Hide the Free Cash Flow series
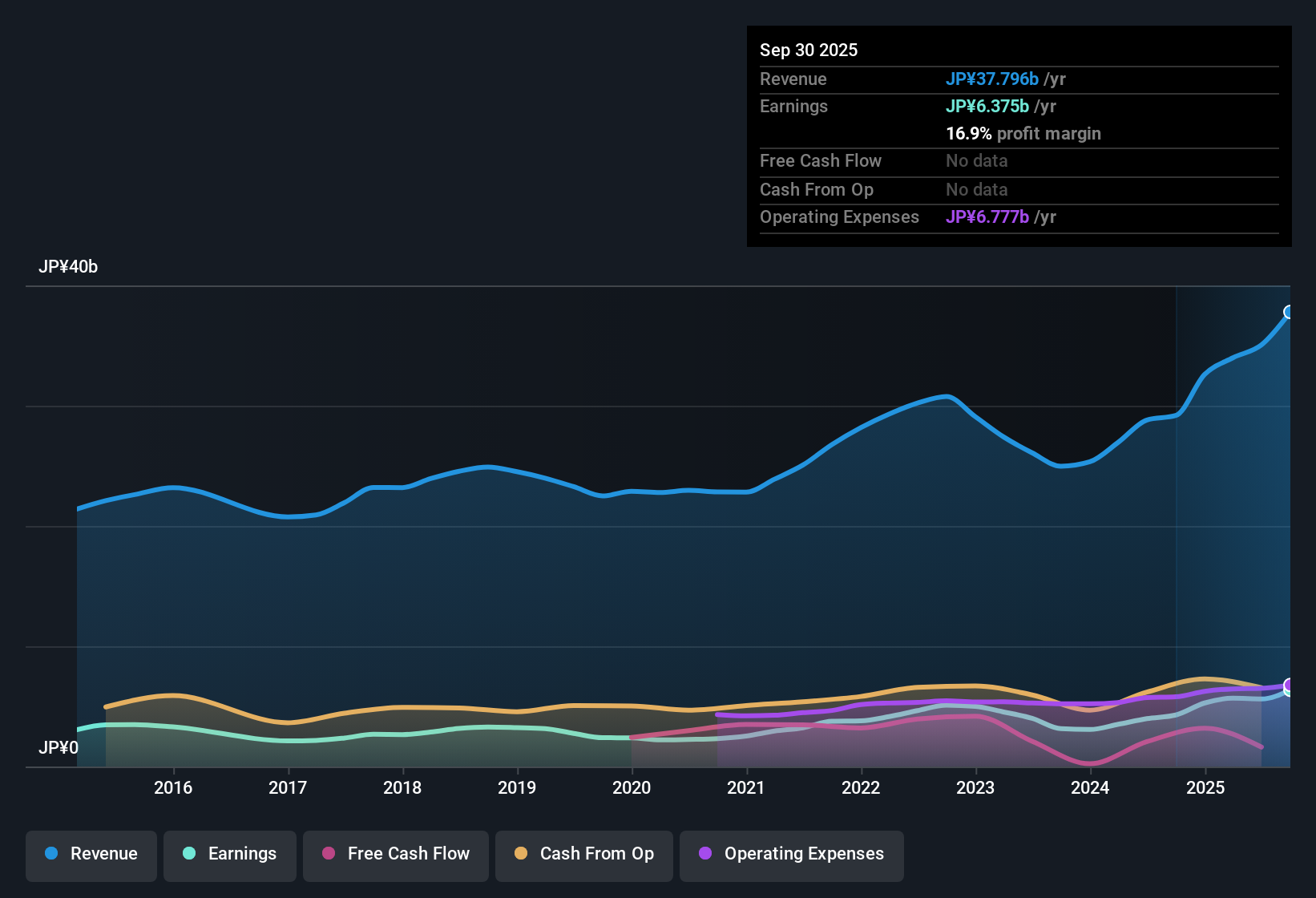 pos(395,854)
